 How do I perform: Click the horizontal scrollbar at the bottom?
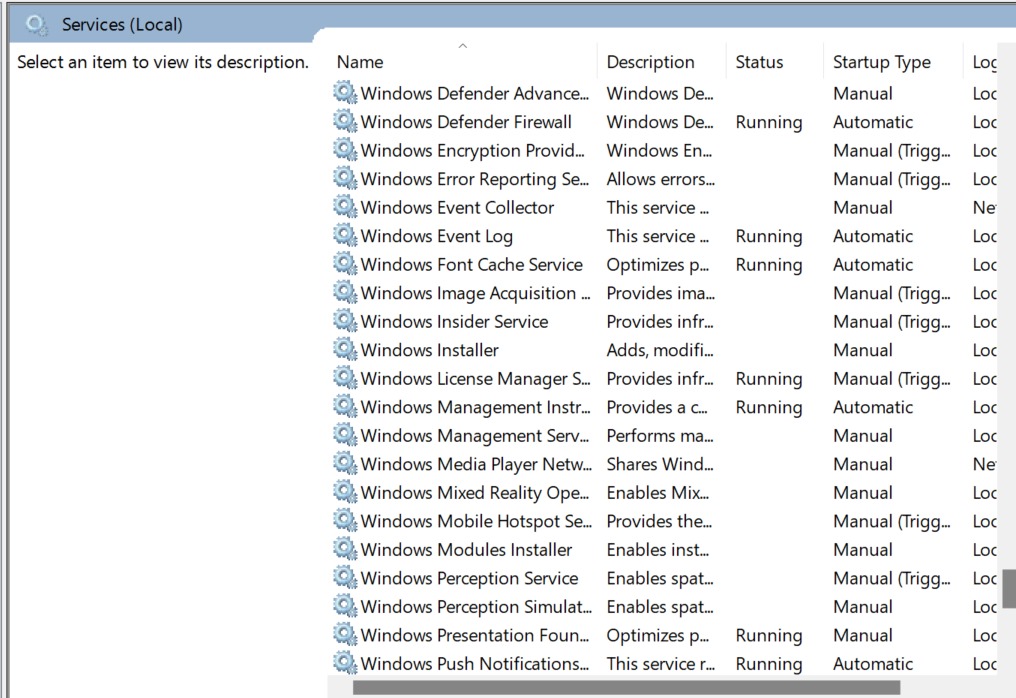(625, 688)
